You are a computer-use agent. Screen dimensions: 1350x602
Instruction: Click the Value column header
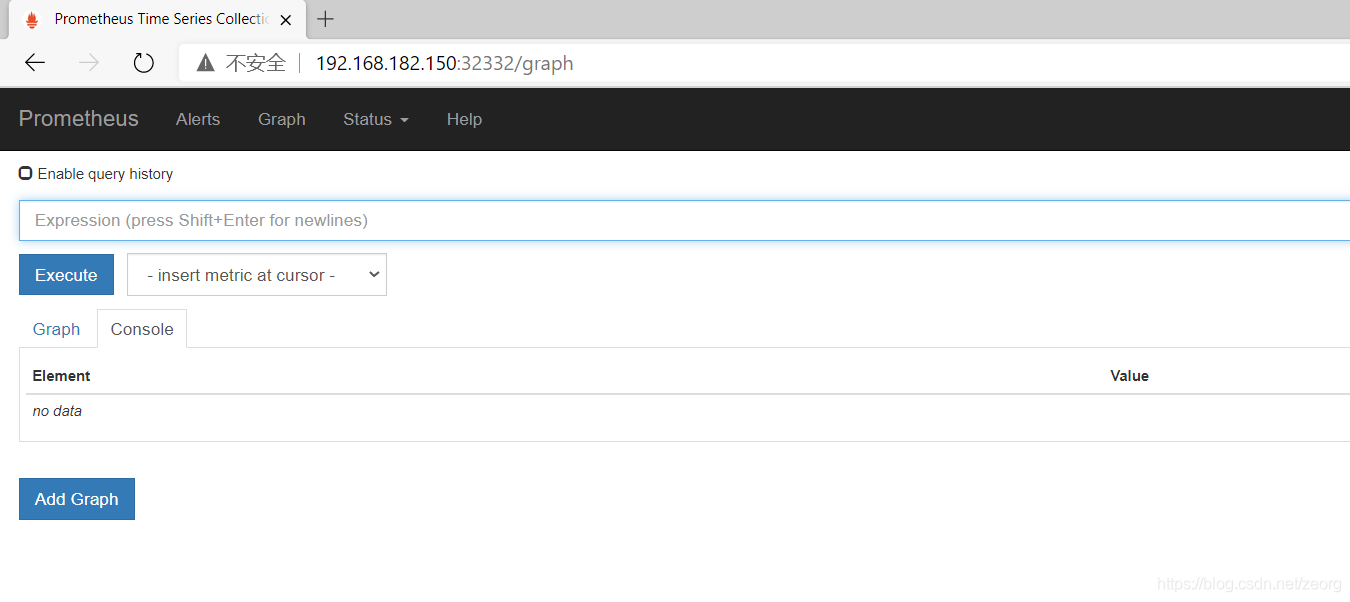[x=1129, y=376]
